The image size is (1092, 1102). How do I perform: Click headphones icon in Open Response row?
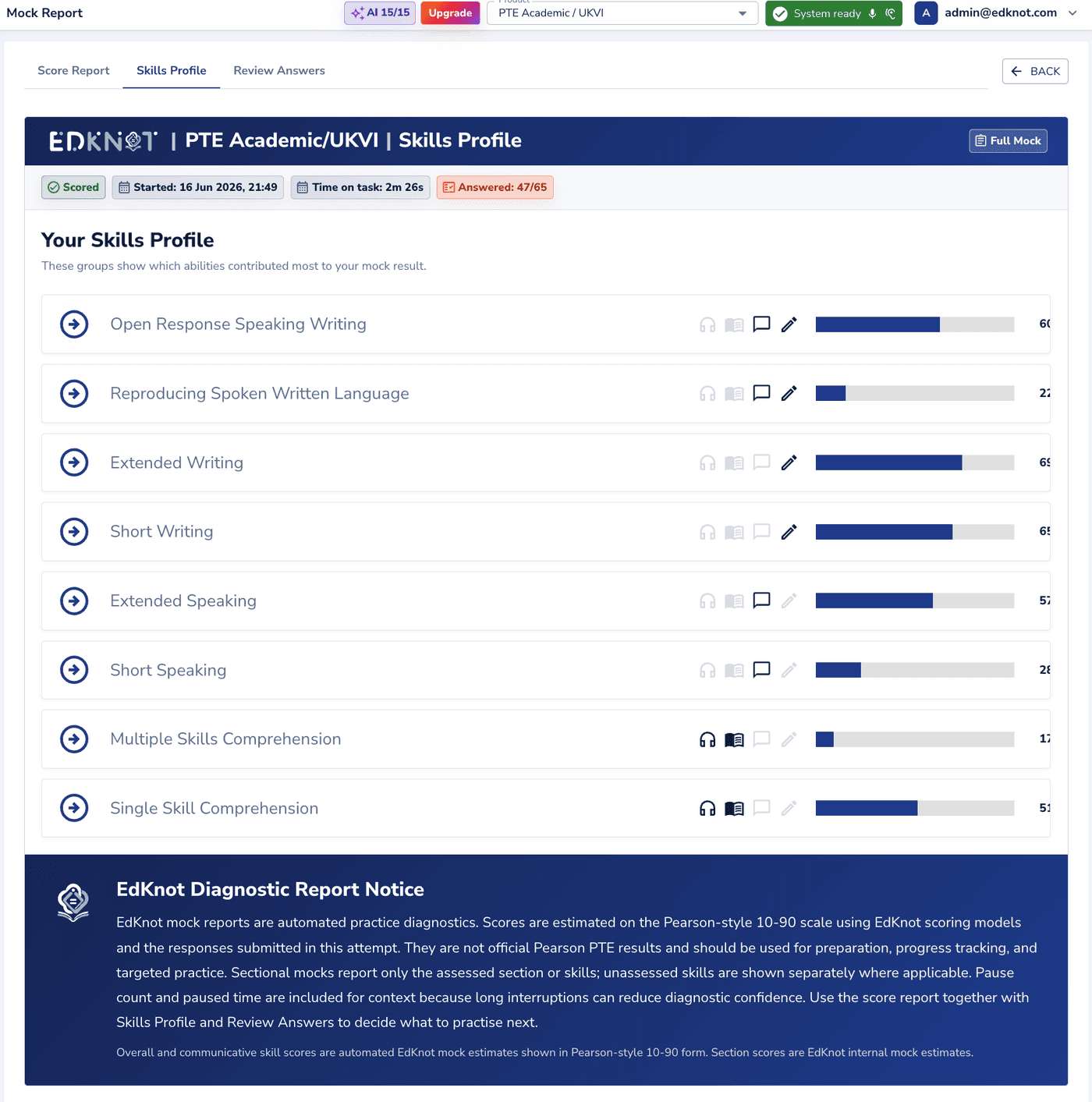[707, 324]
